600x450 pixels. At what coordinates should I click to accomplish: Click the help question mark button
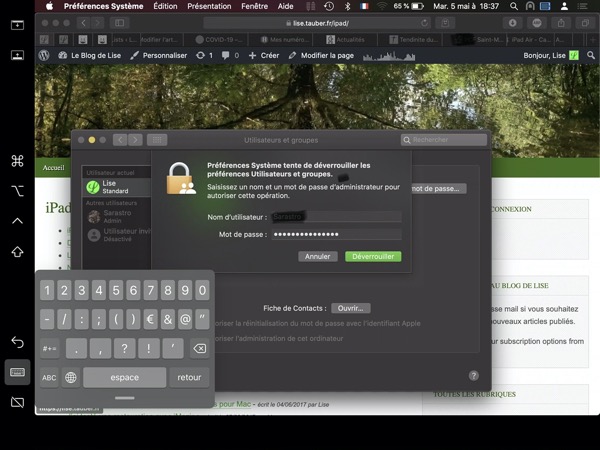point(473,375)
